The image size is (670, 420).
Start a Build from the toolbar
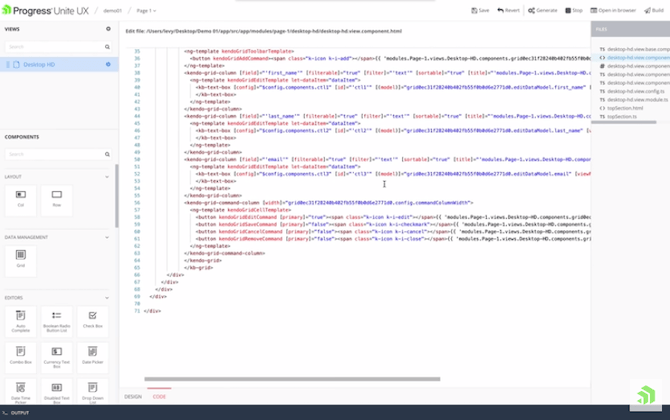click(x=654, y=10)
